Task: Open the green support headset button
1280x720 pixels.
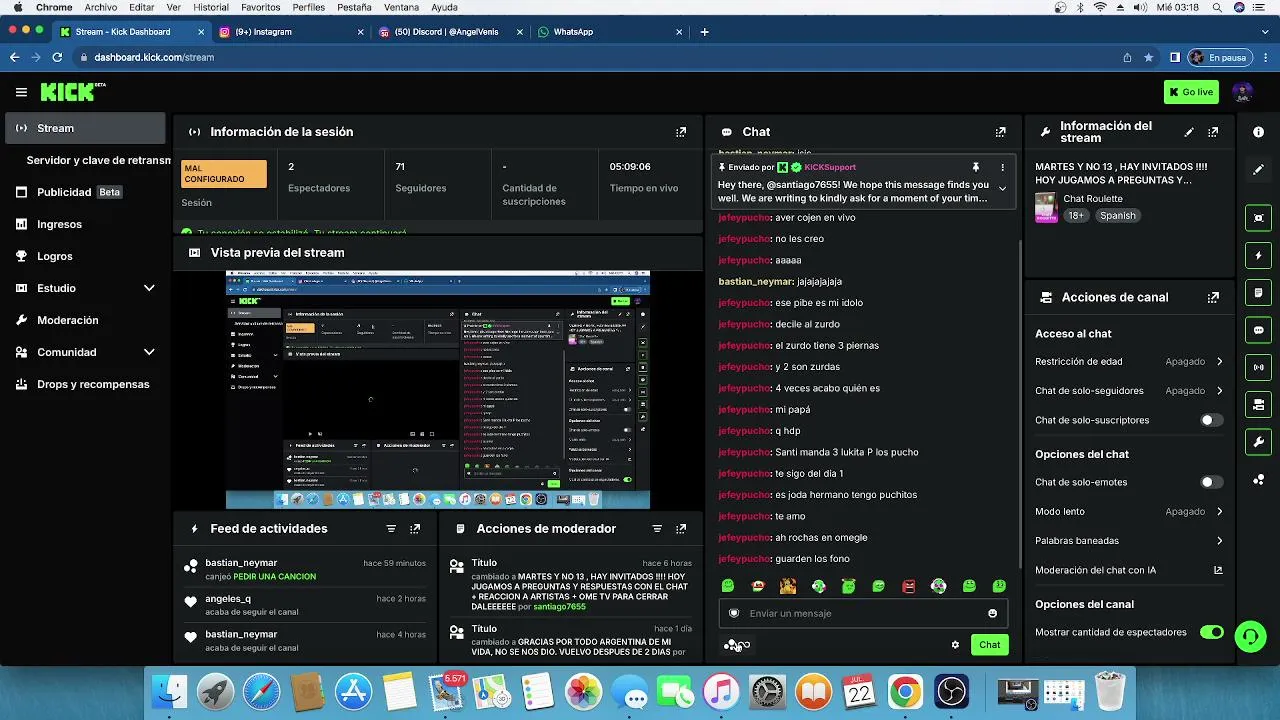Action: tap(1249, 636)
